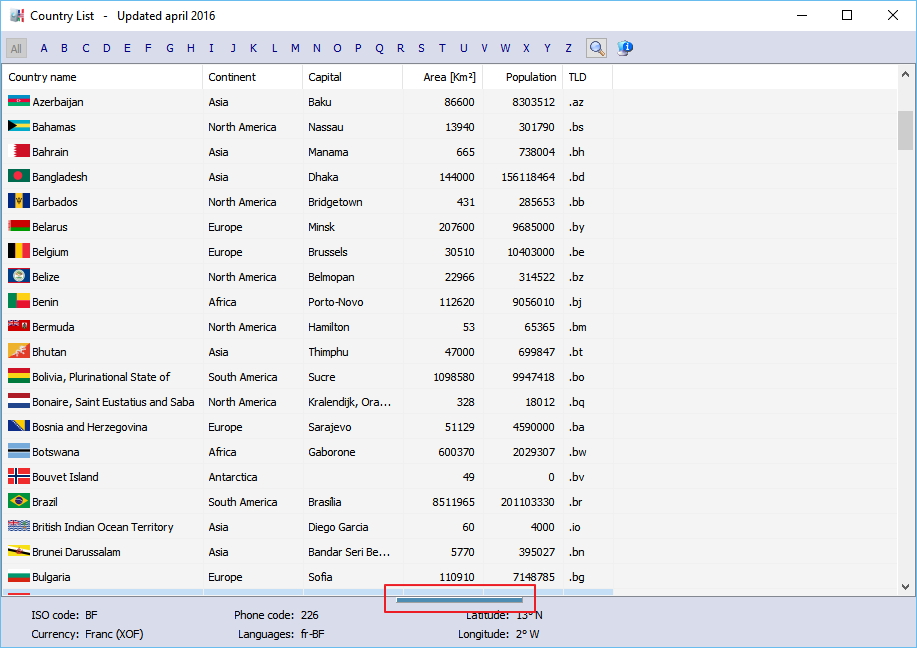The height and width of the screenshot is (648, 917).
Task: Show countries starting with letter C
Action: (x=86, y=48)
